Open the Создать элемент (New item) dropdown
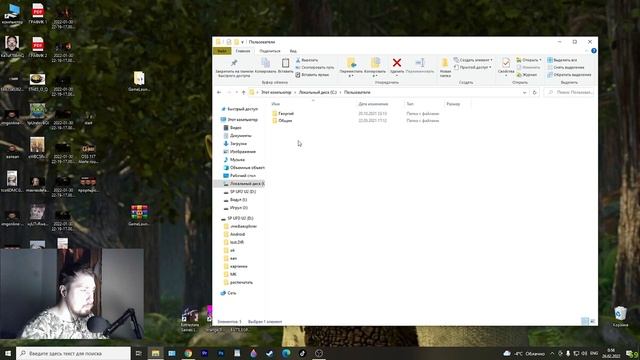 pos(473,60)
